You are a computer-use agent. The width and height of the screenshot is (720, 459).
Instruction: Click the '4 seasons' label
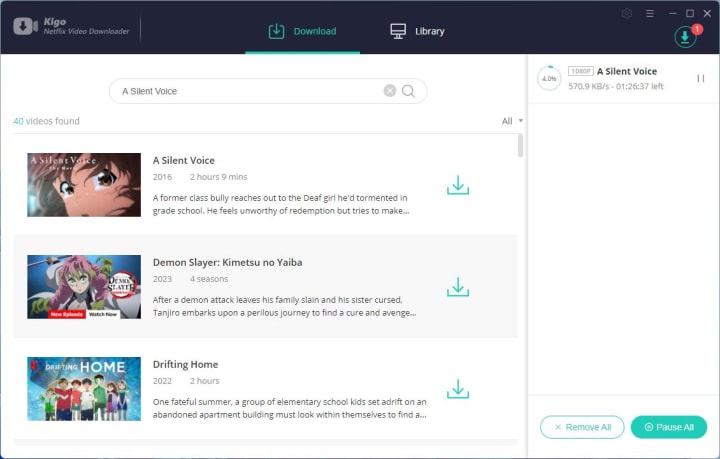coord(209,279)
